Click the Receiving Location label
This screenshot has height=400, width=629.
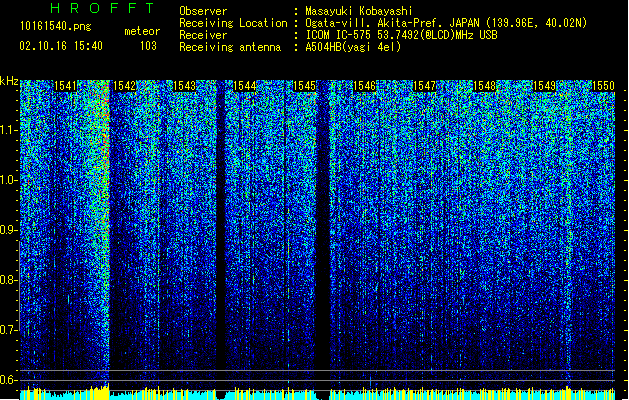click(233, 23)
